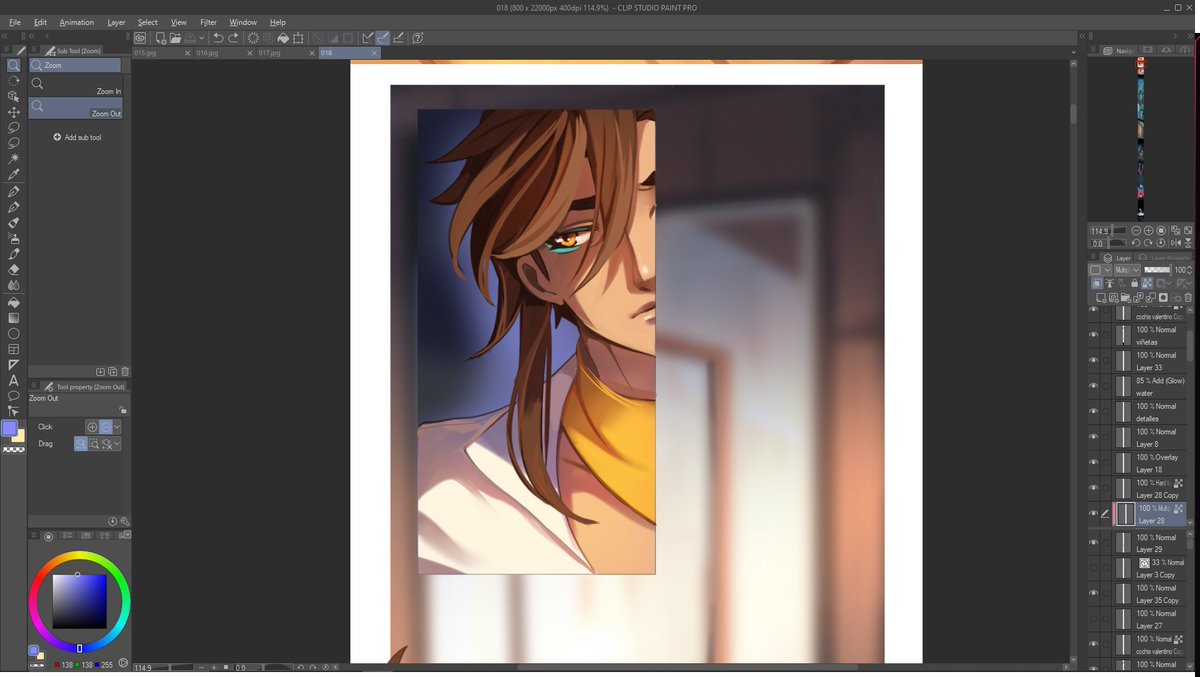Click the Delete layer trash icon
Viewport: 1200px width, 677px height.
[1188, 297]
